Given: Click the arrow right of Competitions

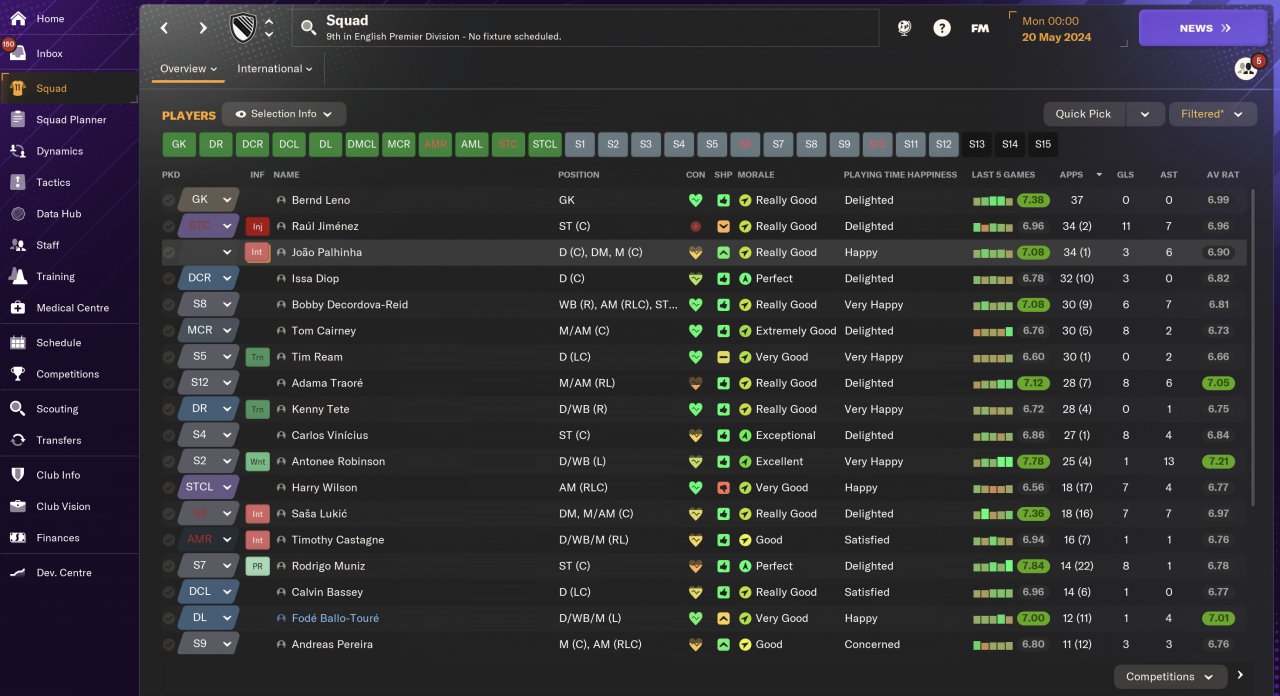Looking at the screenshot, I should point(1240,676).
